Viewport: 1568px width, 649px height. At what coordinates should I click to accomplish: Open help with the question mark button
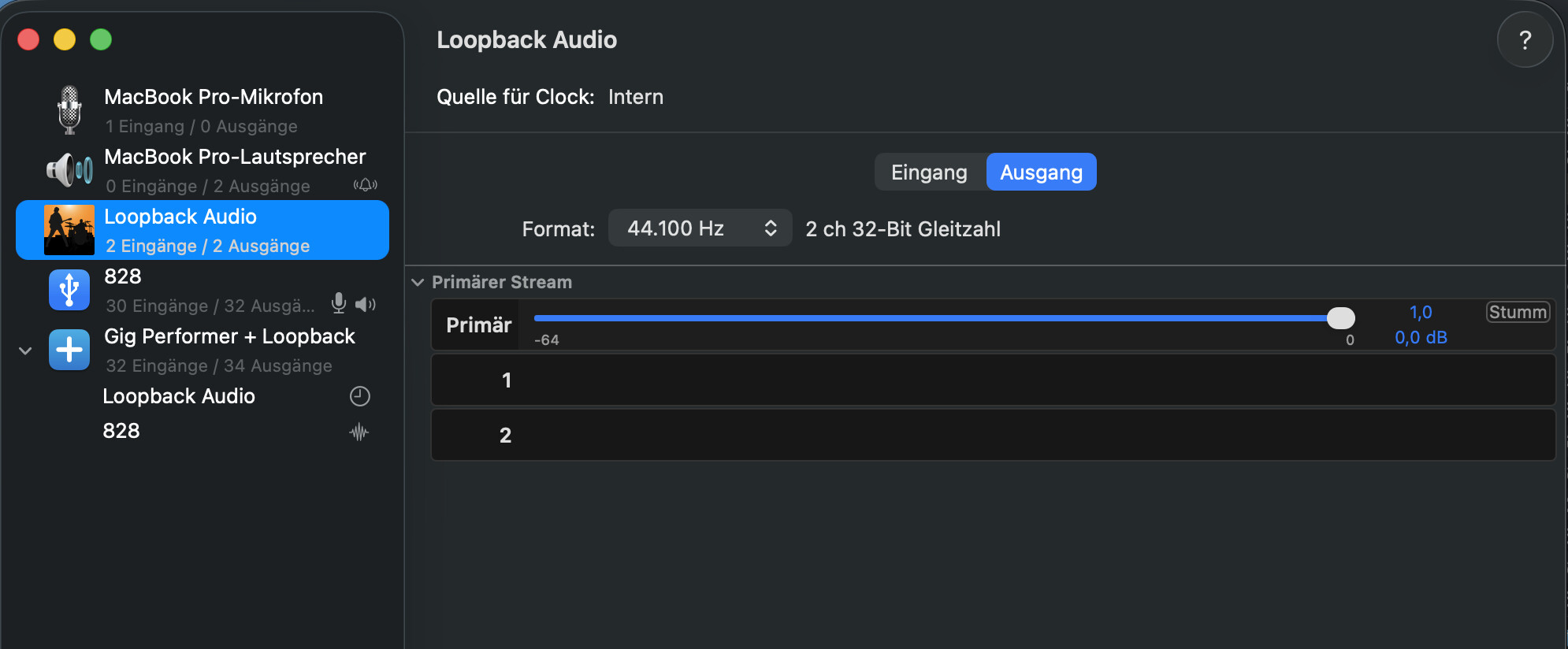click(x=1525, y=40)
